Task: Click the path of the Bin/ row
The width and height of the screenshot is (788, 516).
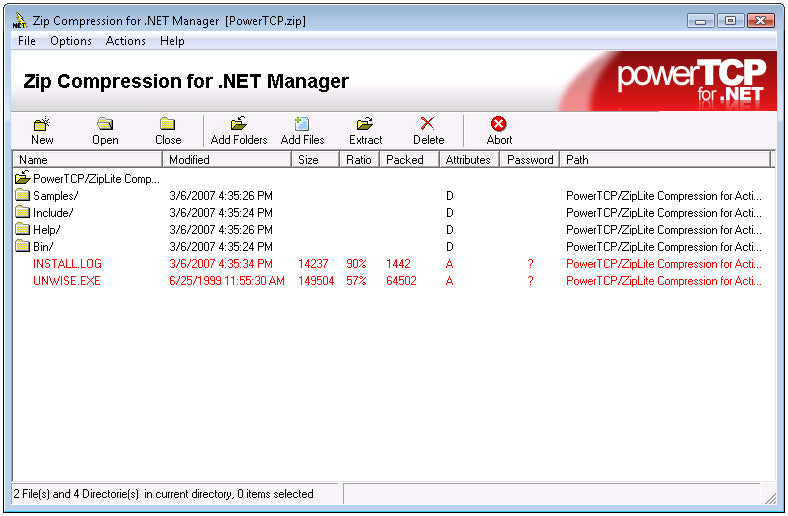Action: coord(664,247)
